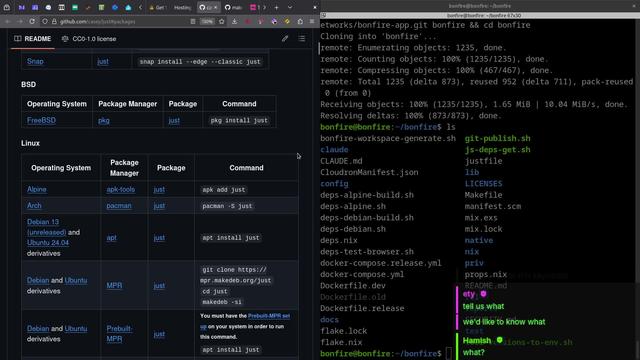This screenshot has height=360, width=640.
Task: Click the BSD section heading
Action: [x=29, y=84]
